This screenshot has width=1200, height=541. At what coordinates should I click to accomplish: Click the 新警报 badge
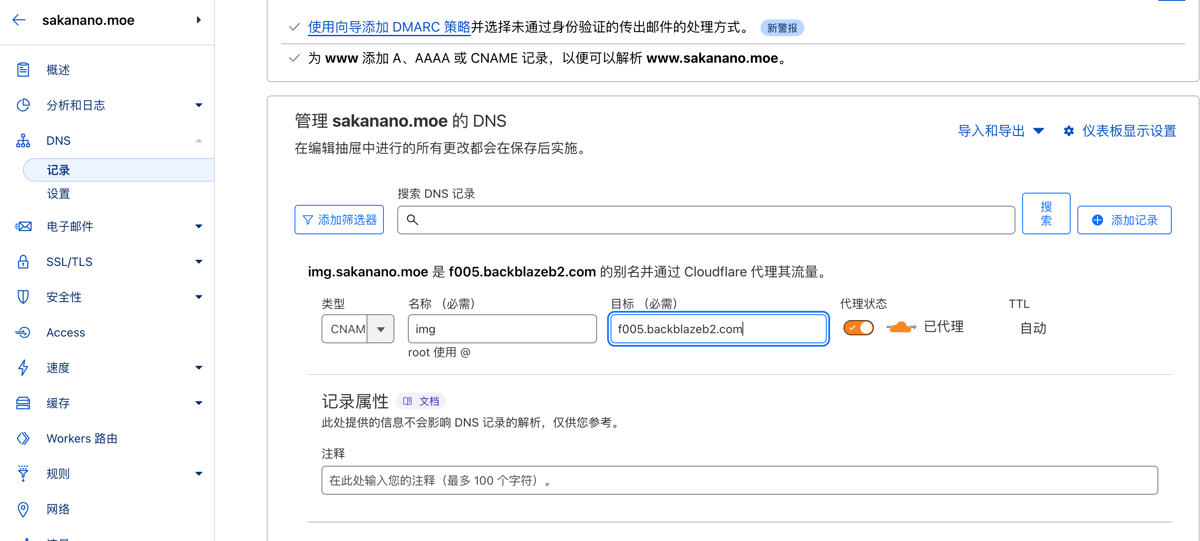point(782,28)
